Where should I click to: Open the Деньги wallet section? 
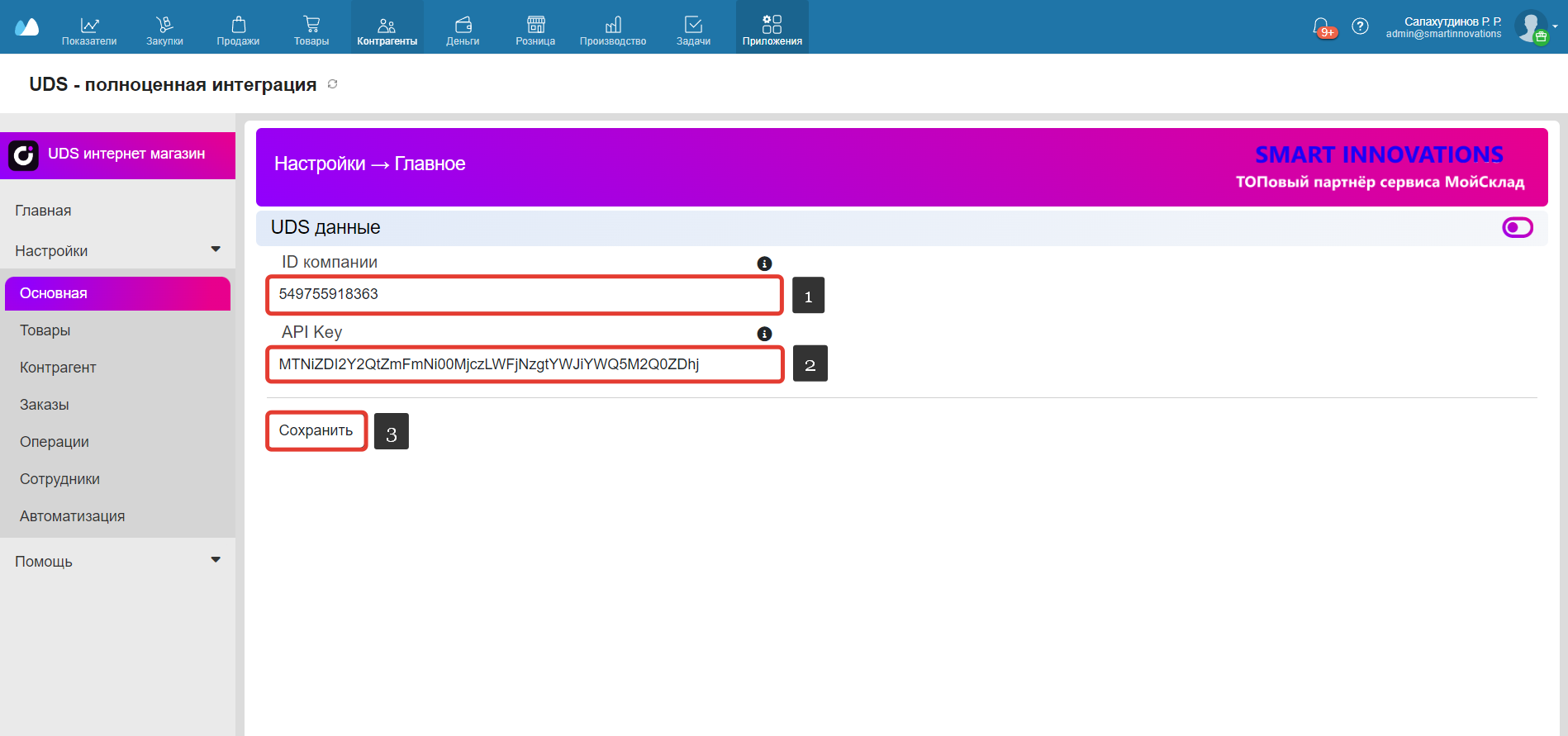coord(463,31)
